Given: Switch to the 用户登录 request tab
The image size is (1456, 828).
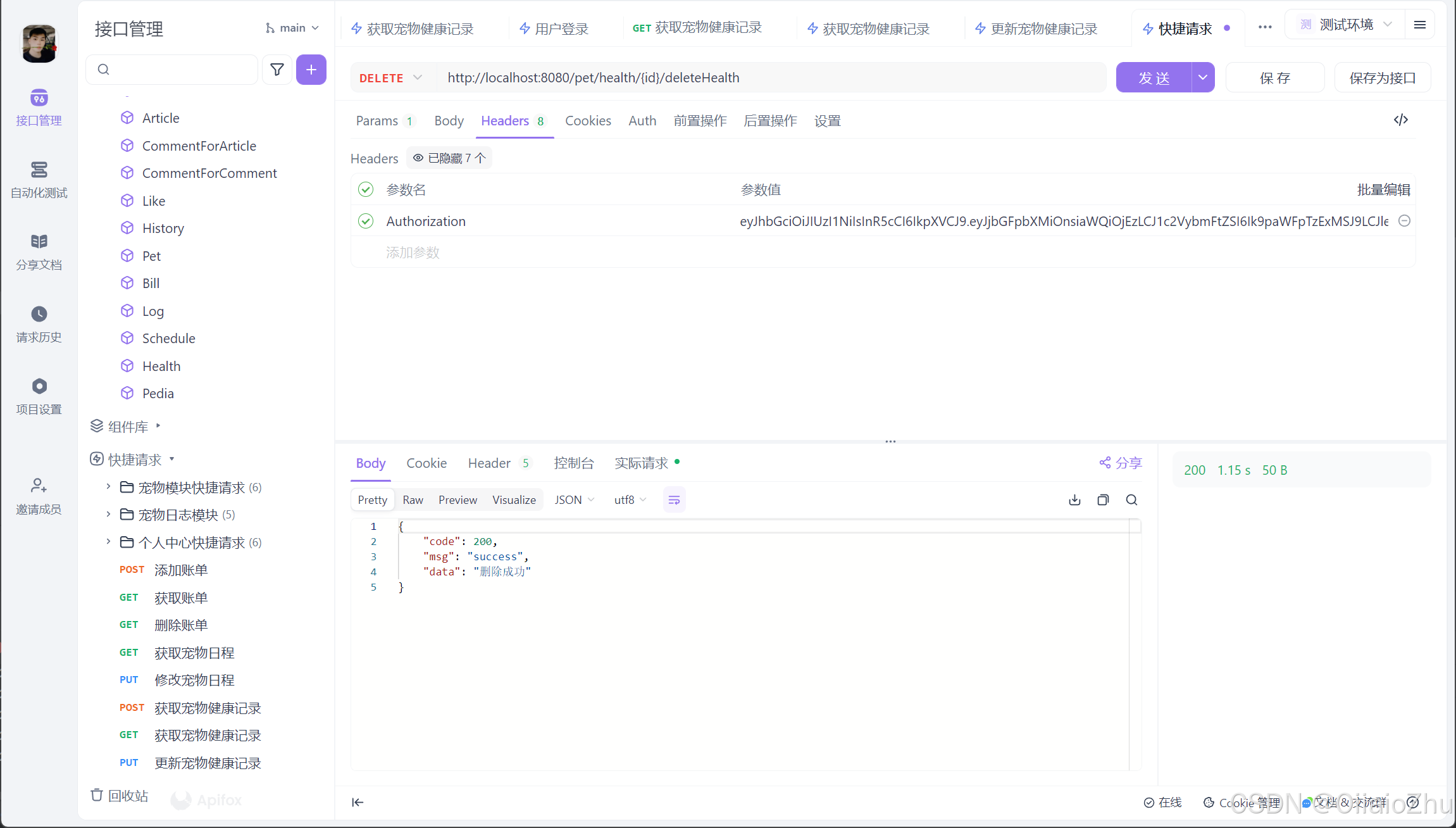Looking at the screenshot, I should coord(561,28).
